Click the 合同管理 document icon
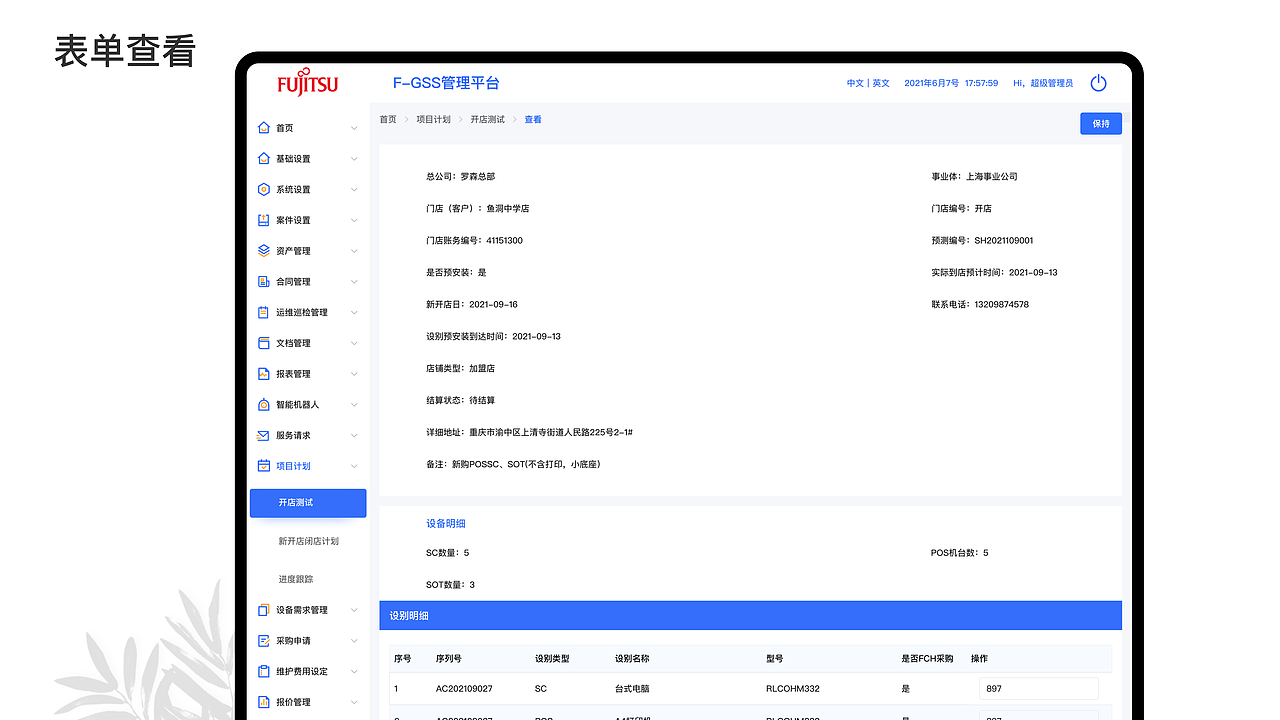The width and height of the screenshot is (1280, 720). (262, 281)
